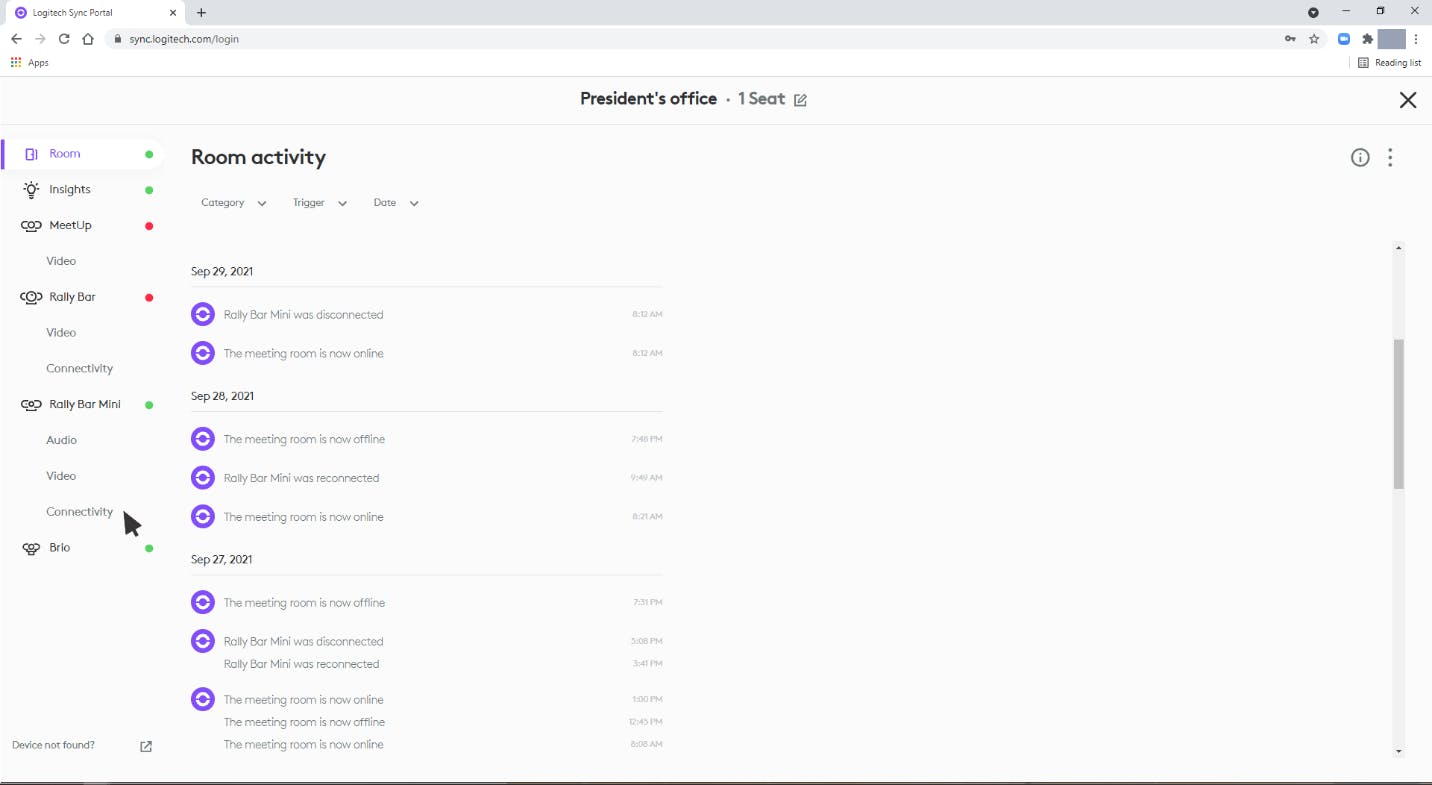Screen dimensions: 1432x785
Task: Click the scrollbar up arrow
Action: click(x=1399, y=247)
